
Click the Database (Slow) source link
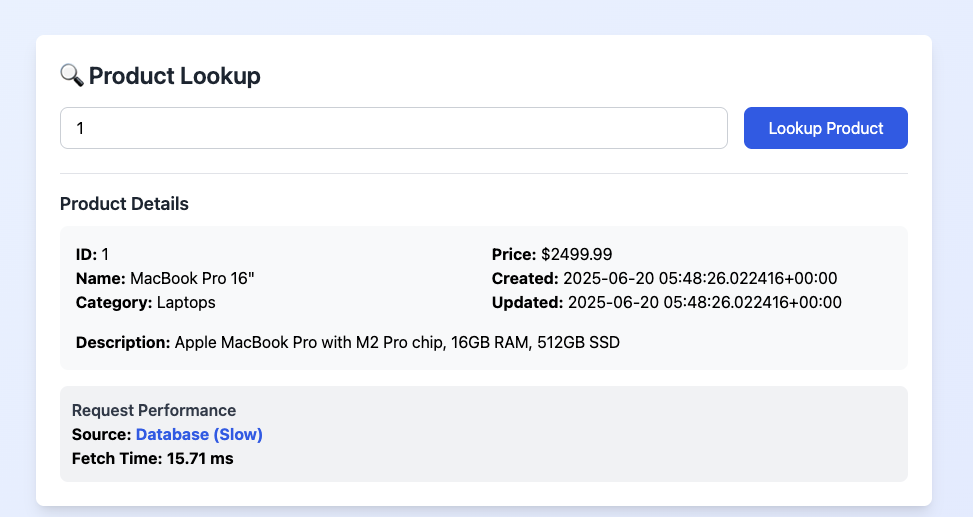coord(199,434)
